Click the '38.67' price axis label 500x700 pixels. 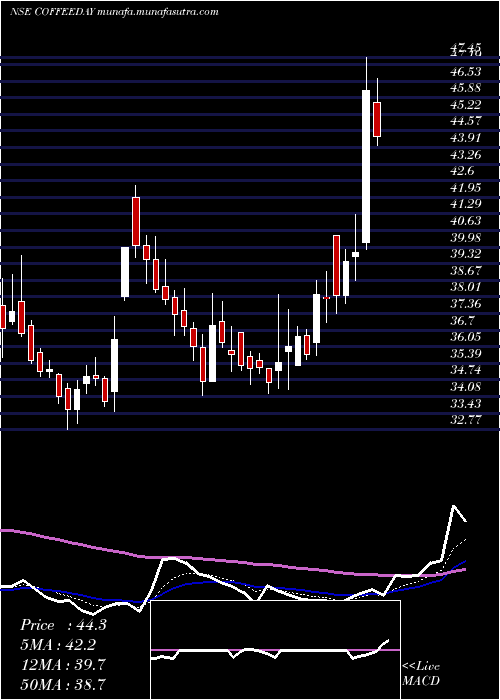coord(465,271)
